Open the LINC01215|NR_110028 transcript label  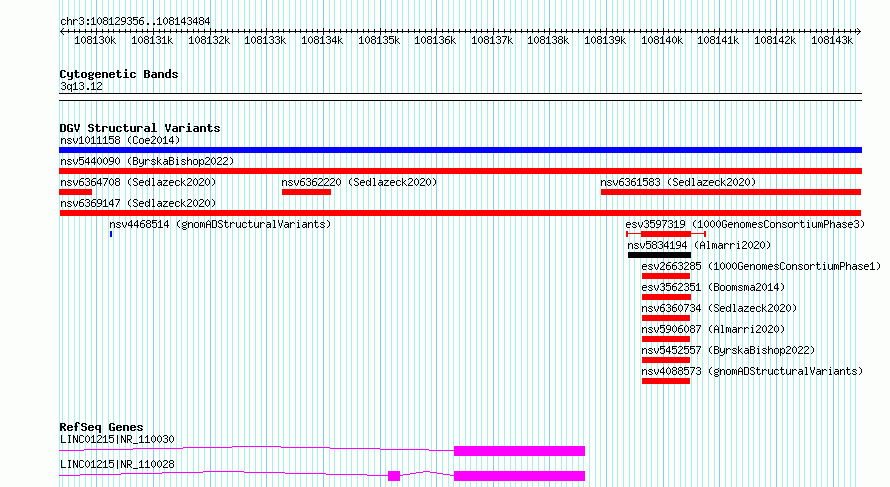117,464
